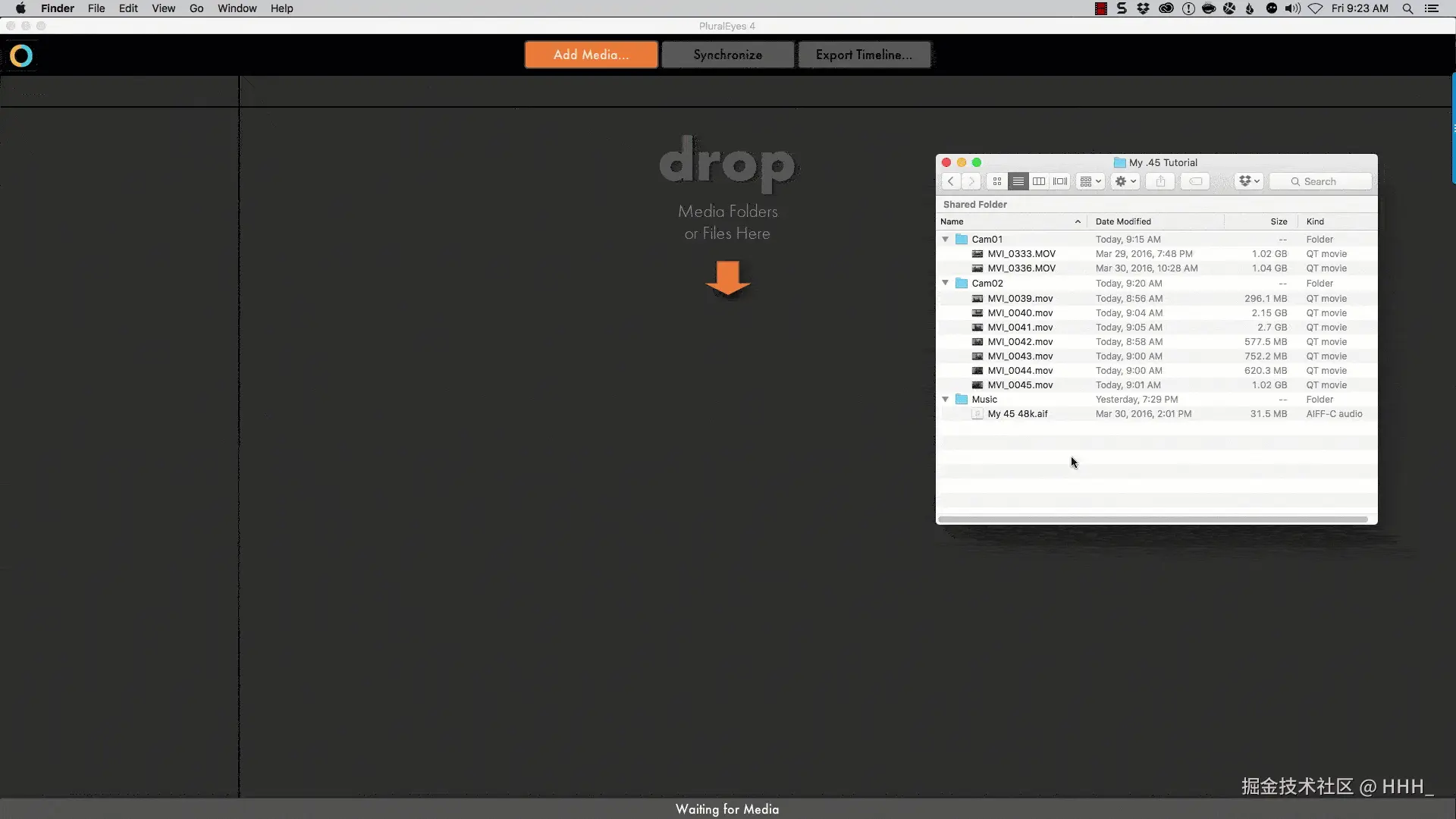
Task: Switch Finder to Cover Flow view
Action: pyautogui.click(x=1060, y=181)
